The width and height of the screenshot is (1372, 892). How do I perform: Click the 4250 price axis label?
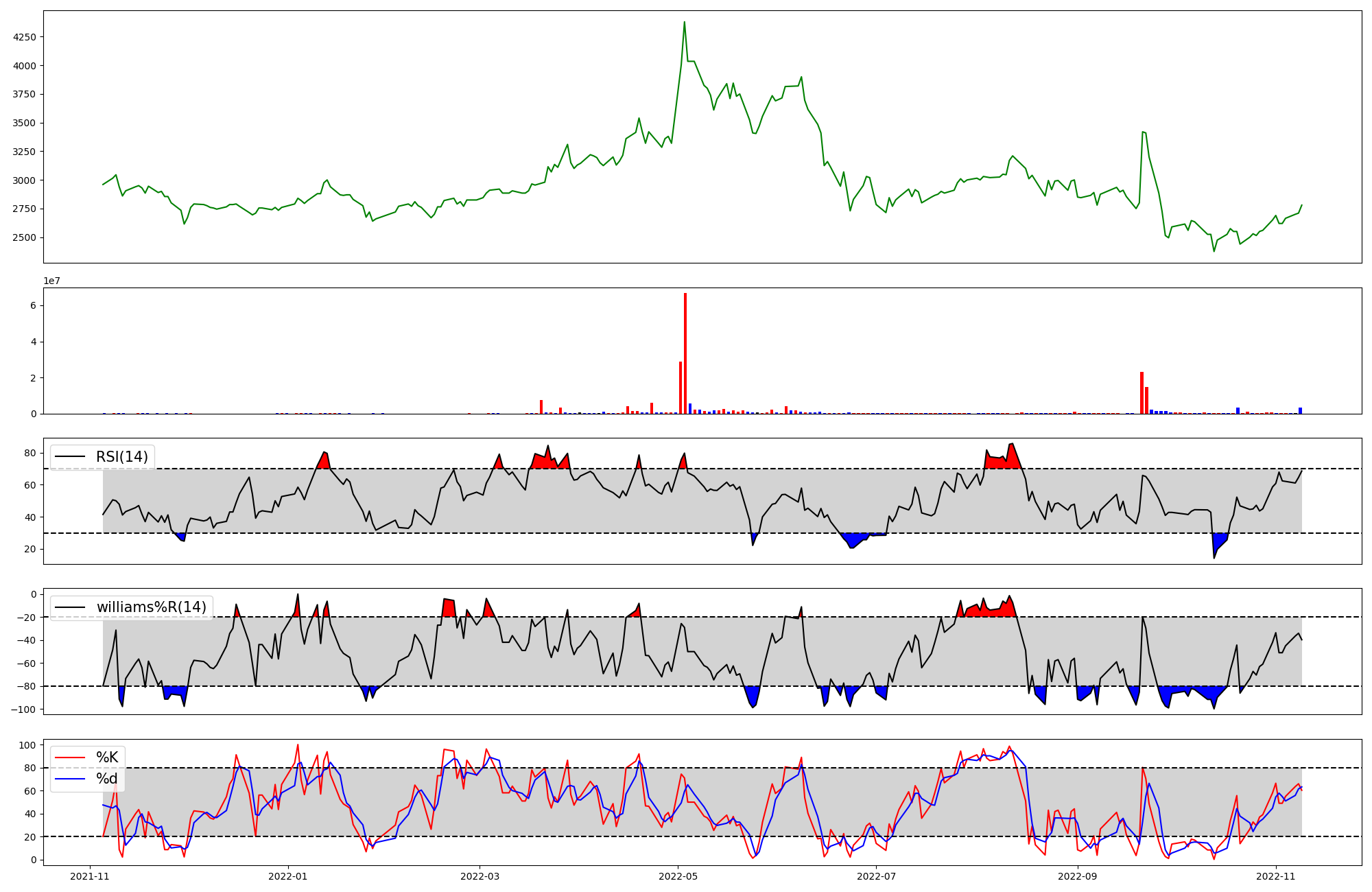click(x=25, y=37)
